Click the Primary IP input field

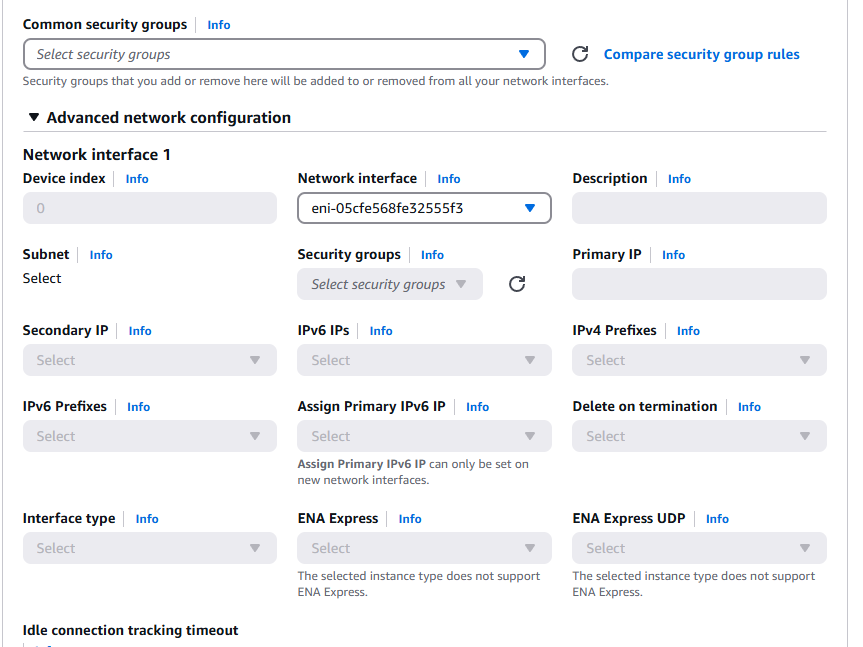pyautogui.click(x=699, y=284)
